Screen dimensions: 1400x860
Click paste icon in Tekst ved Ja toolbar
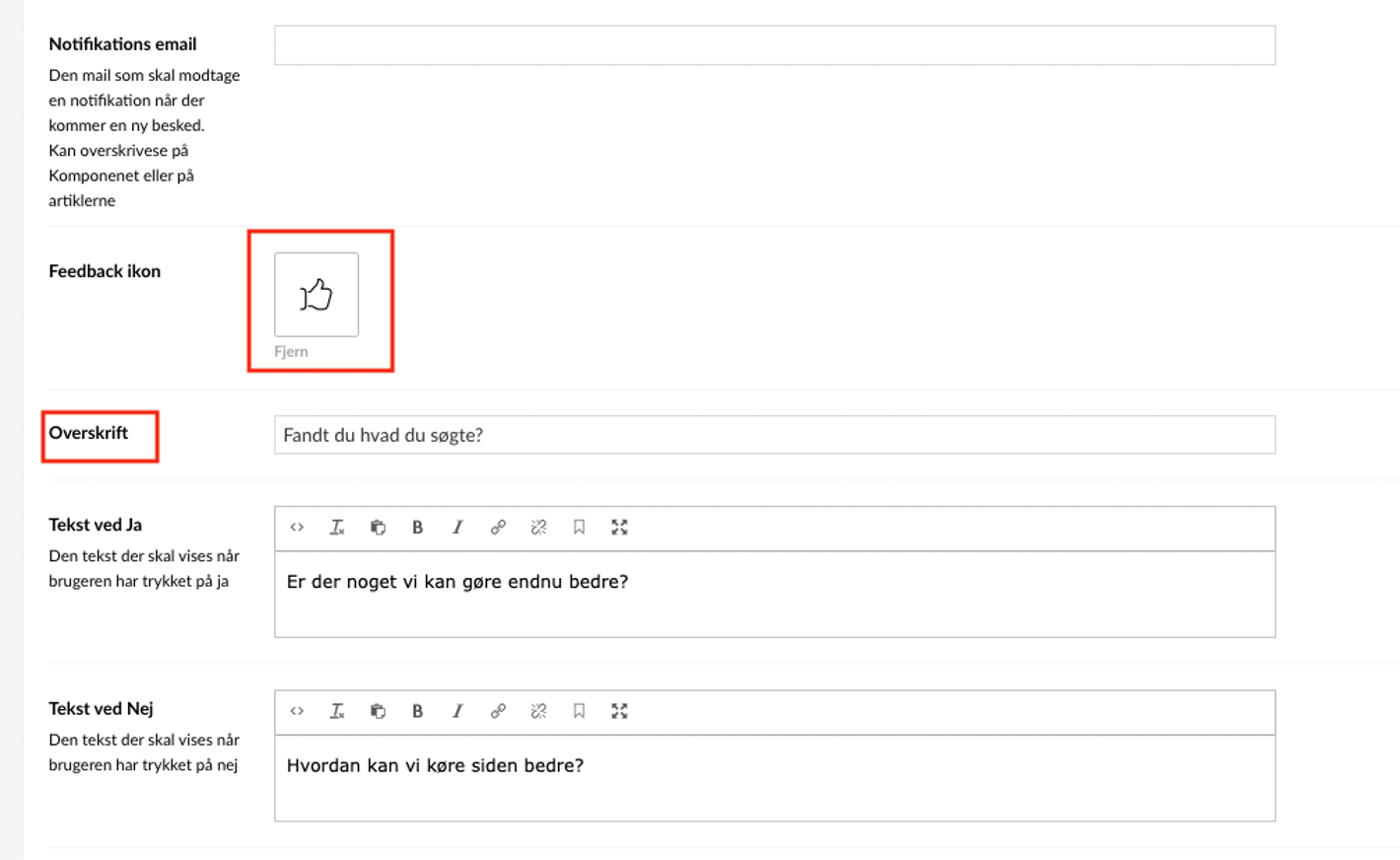[378, 528]
